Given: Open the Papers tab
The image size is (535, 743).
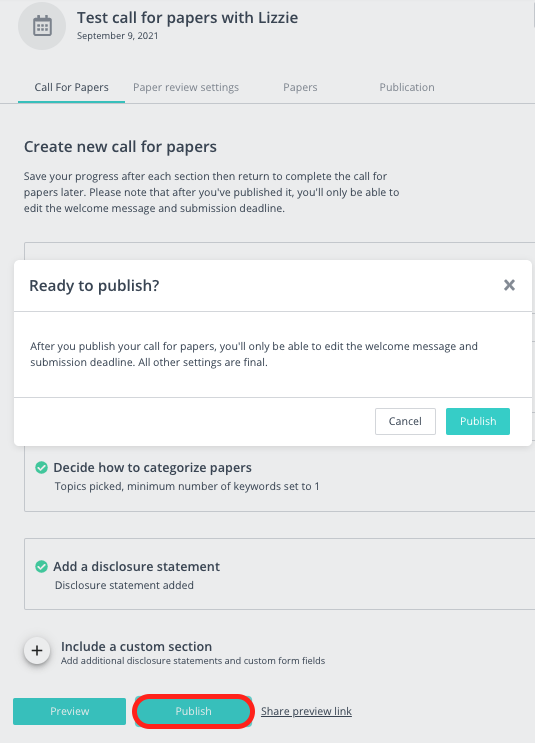Looking at the screenshot, I should pyautogui.click(x=300, y=87).
